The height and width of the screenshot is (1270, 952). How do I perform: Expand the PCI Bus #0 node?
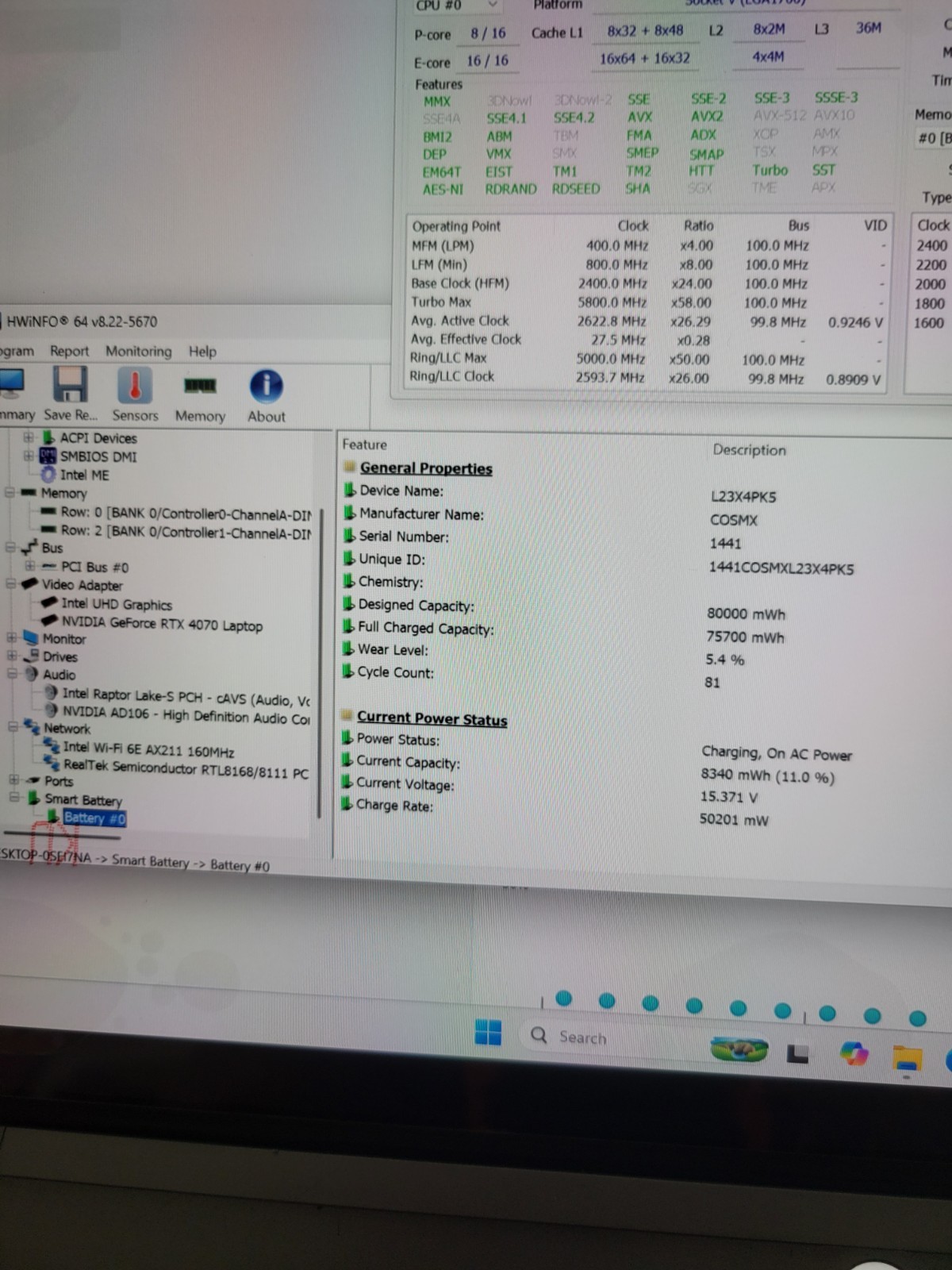pyautogui.click(x=29, y=566)
